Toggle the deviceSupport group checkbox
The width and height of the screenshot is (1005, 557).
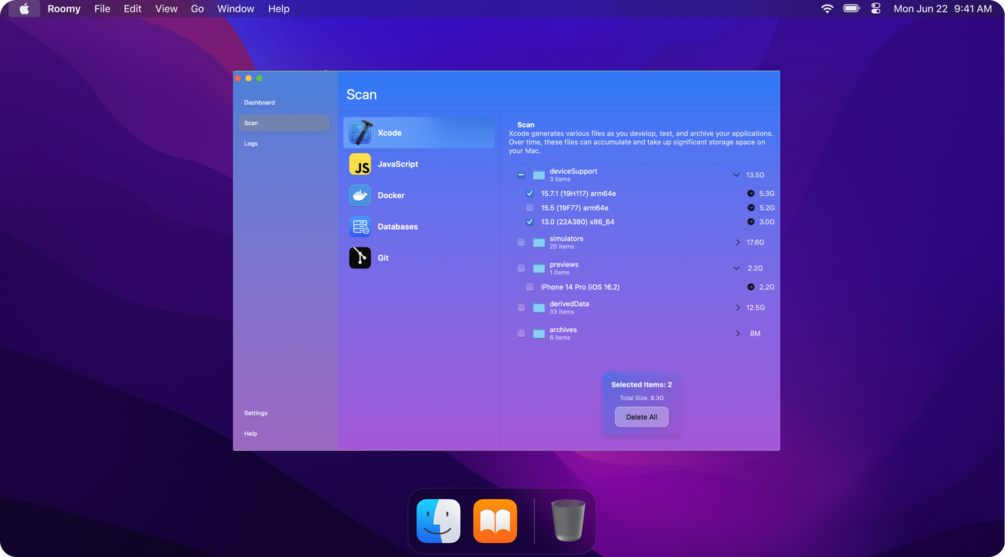(x=521, y=175)
